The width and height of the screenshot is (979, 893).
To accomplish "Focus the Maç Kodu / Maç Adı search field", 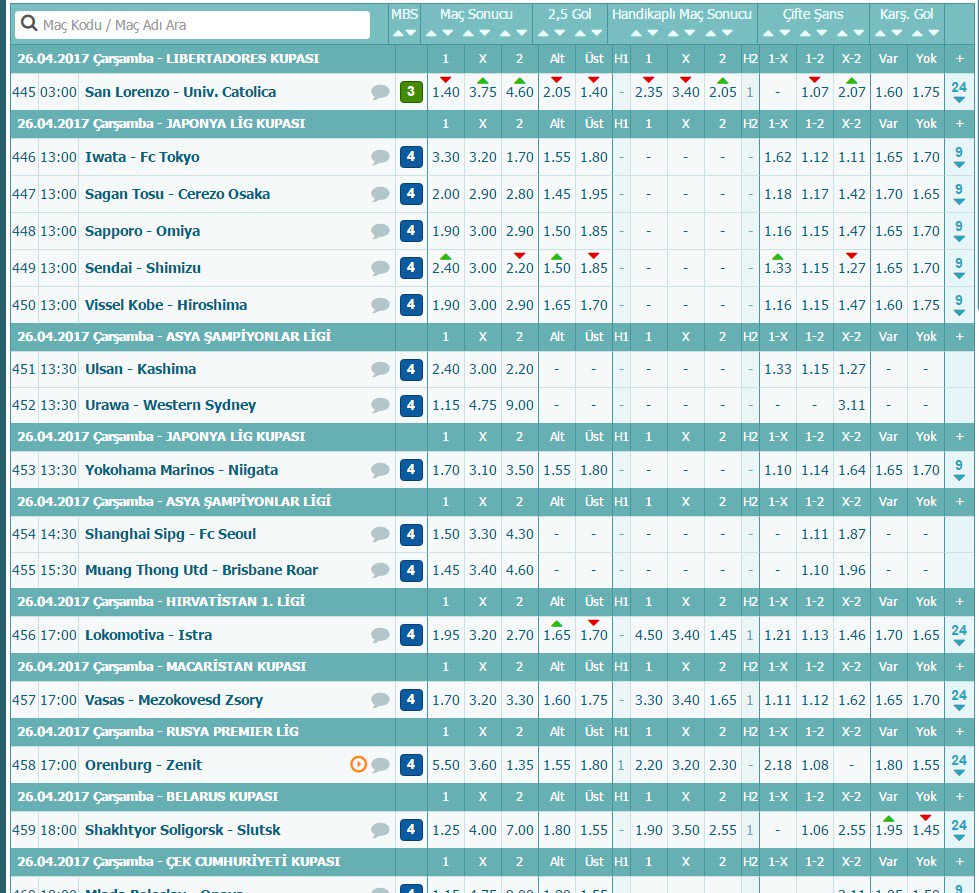I will click(192, 24).
